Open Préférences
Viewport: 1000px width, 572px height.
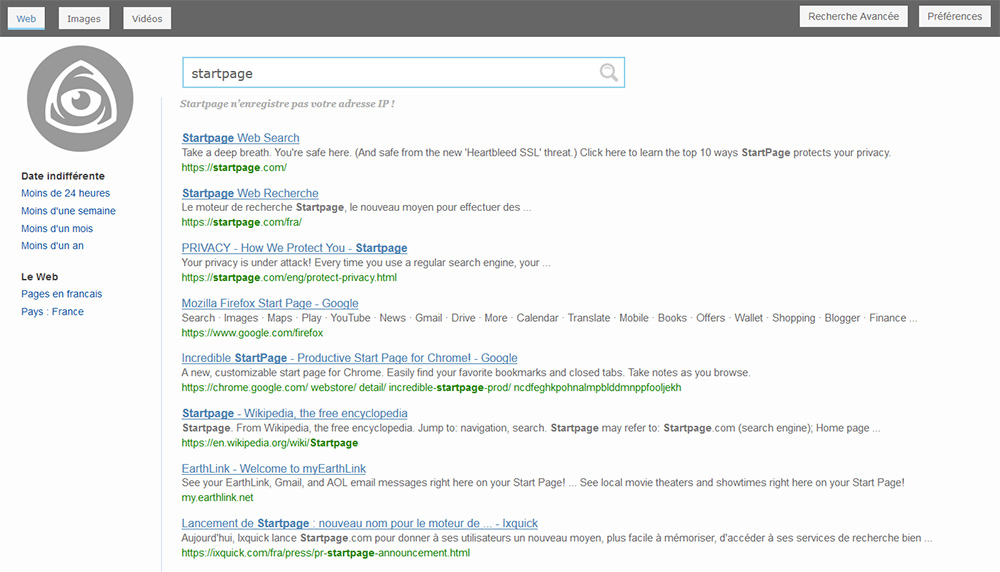tap(955, 17)
